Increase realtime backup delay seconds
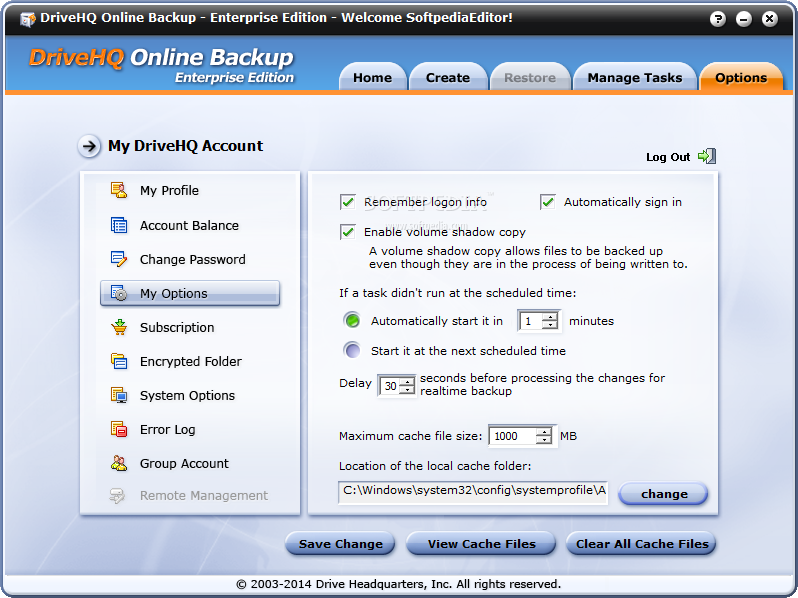 click(x=407, y=382)
